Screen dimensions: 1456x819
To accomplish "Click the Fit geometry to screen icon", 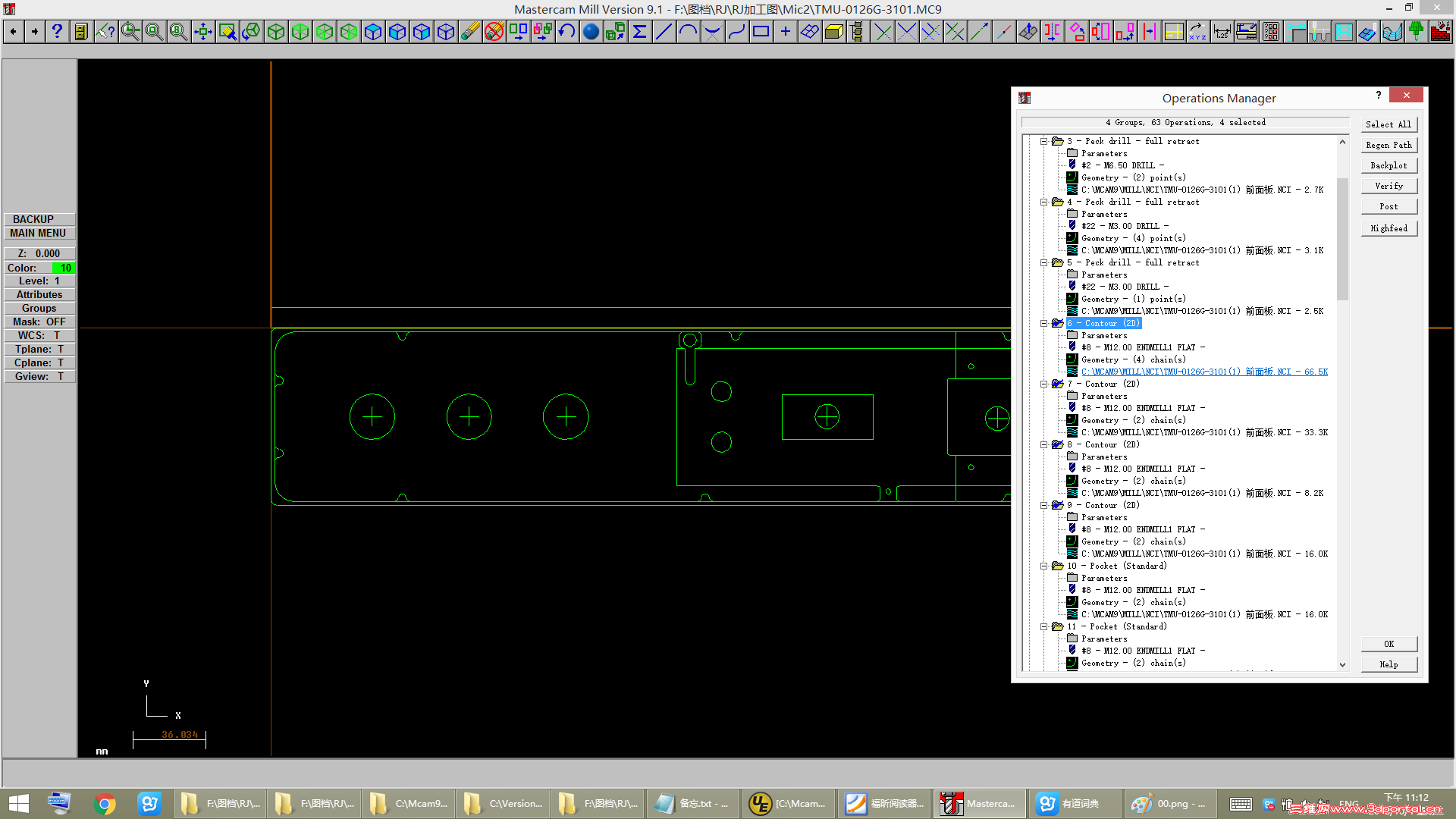I will click(x=202, y=36).
